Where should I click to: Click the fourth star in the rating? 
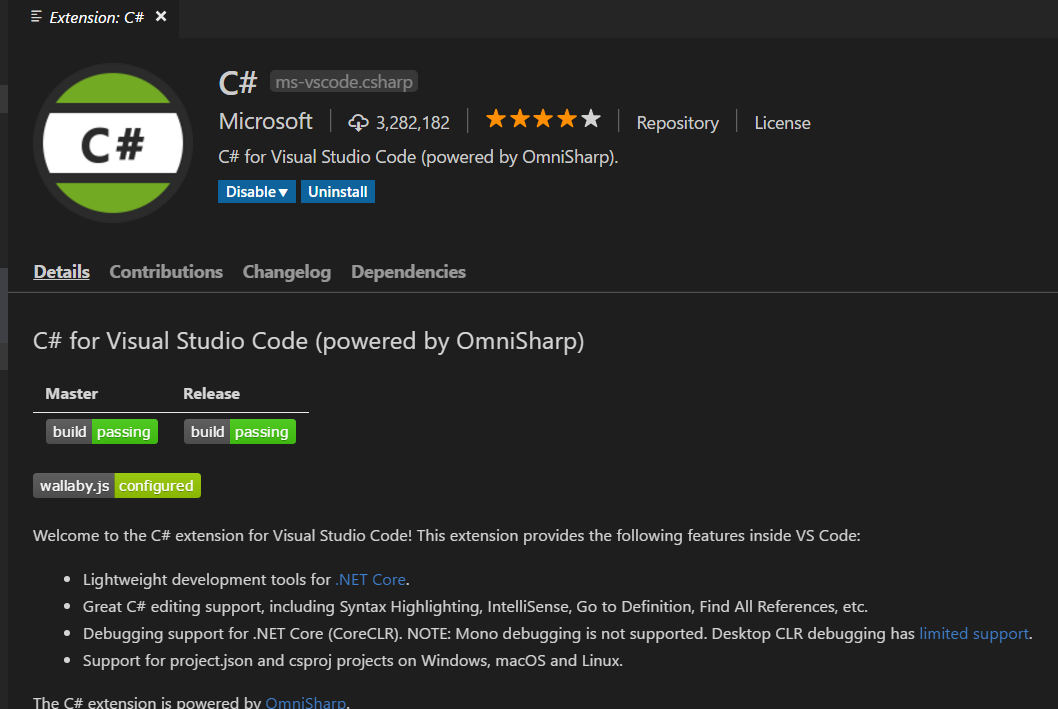pyautogui.click(x=568, y=118)
